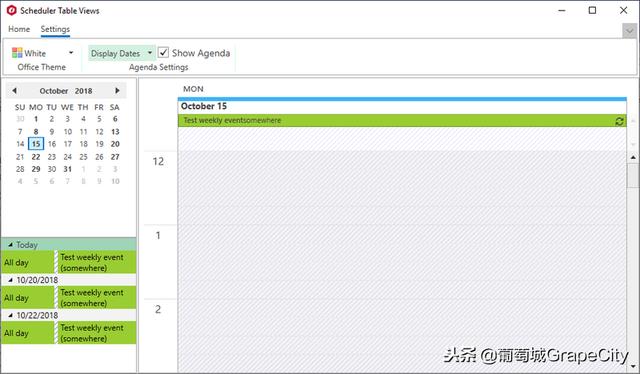Go to previous month in mini calendar
The height and width of the screenshot is (374, 640).
14,91
